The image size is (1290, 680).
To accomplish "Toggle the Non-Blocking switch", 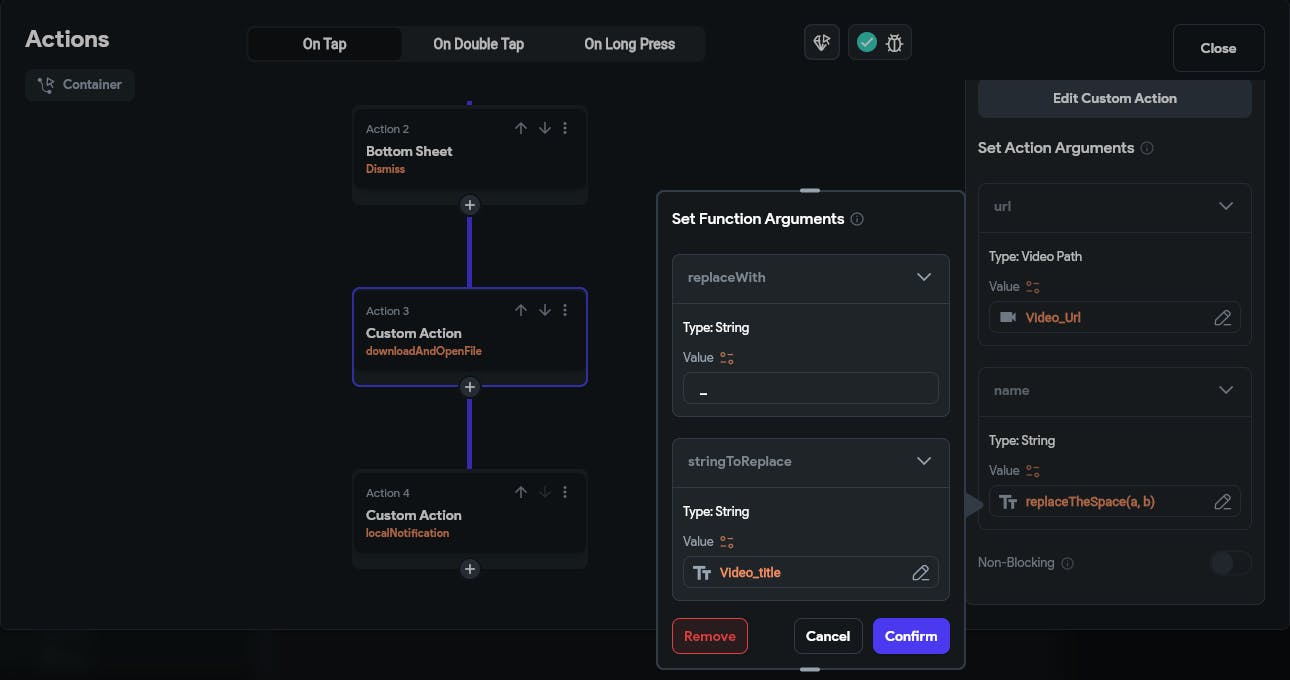I will (1229, 563).
